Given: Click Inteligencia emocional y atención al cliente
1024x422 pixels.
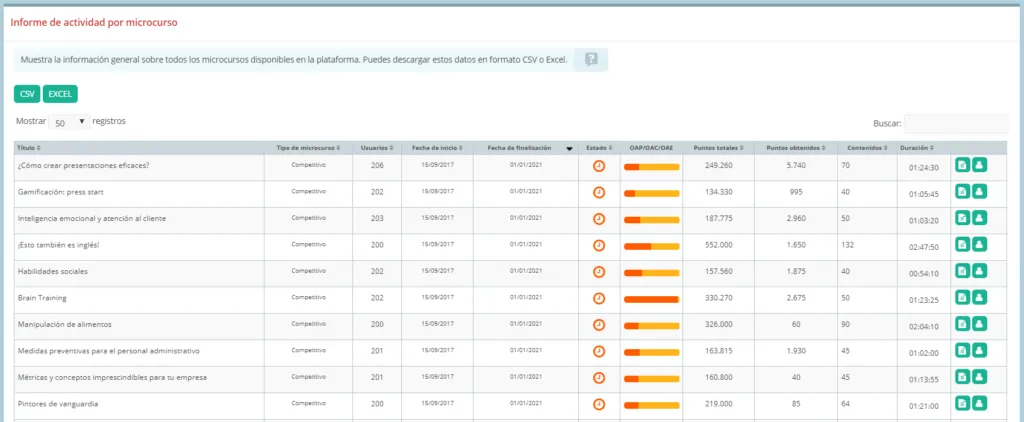Looking at the screenshot, I should 91,219.
